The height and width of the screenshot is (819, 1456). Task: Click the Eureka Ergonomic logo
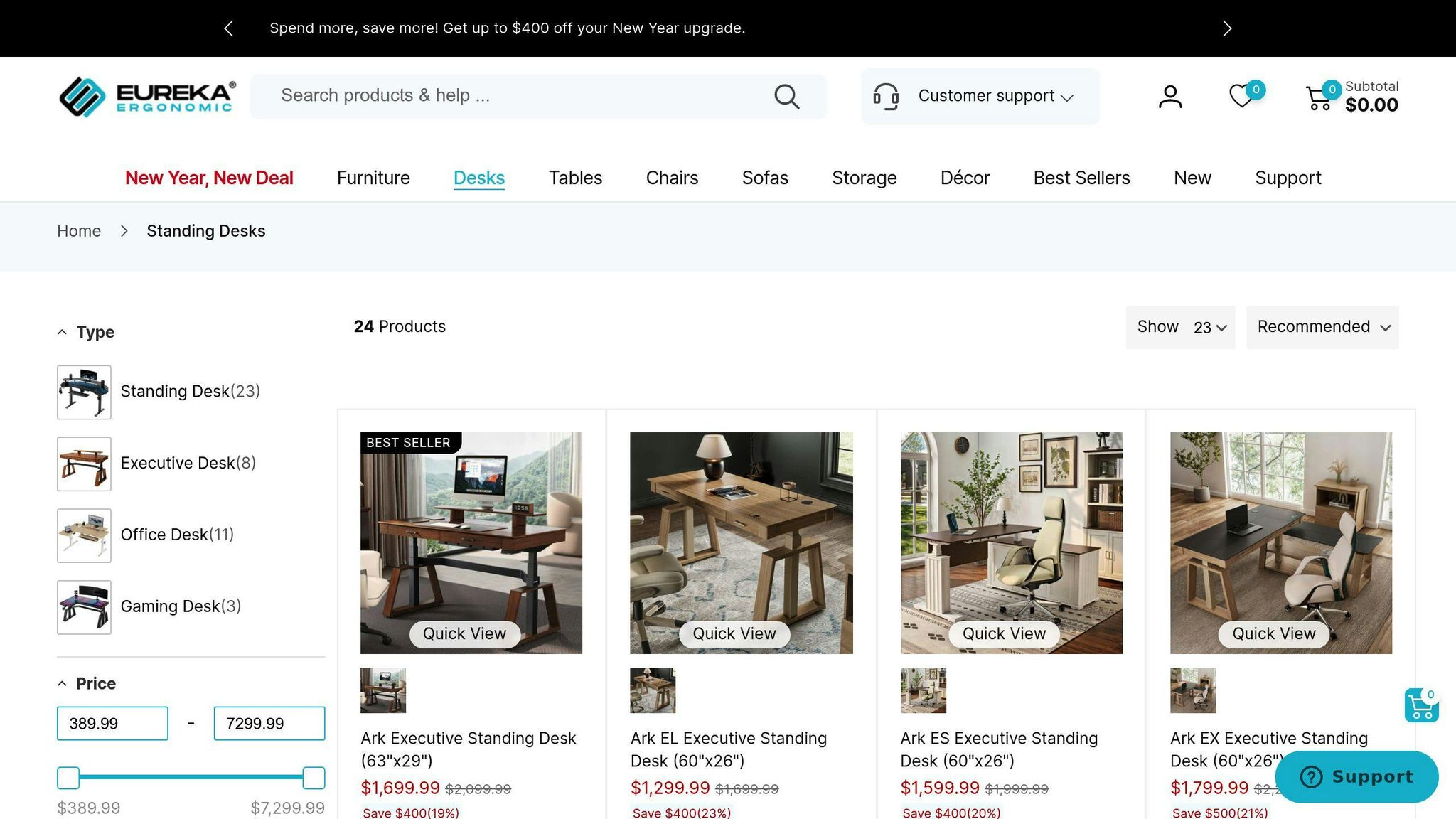click(147, 97)
